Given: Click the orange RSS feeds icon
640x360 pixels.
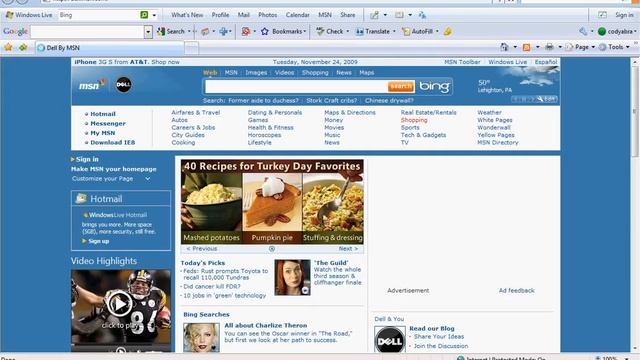Looking at the screenshot, I should (527, 47).
